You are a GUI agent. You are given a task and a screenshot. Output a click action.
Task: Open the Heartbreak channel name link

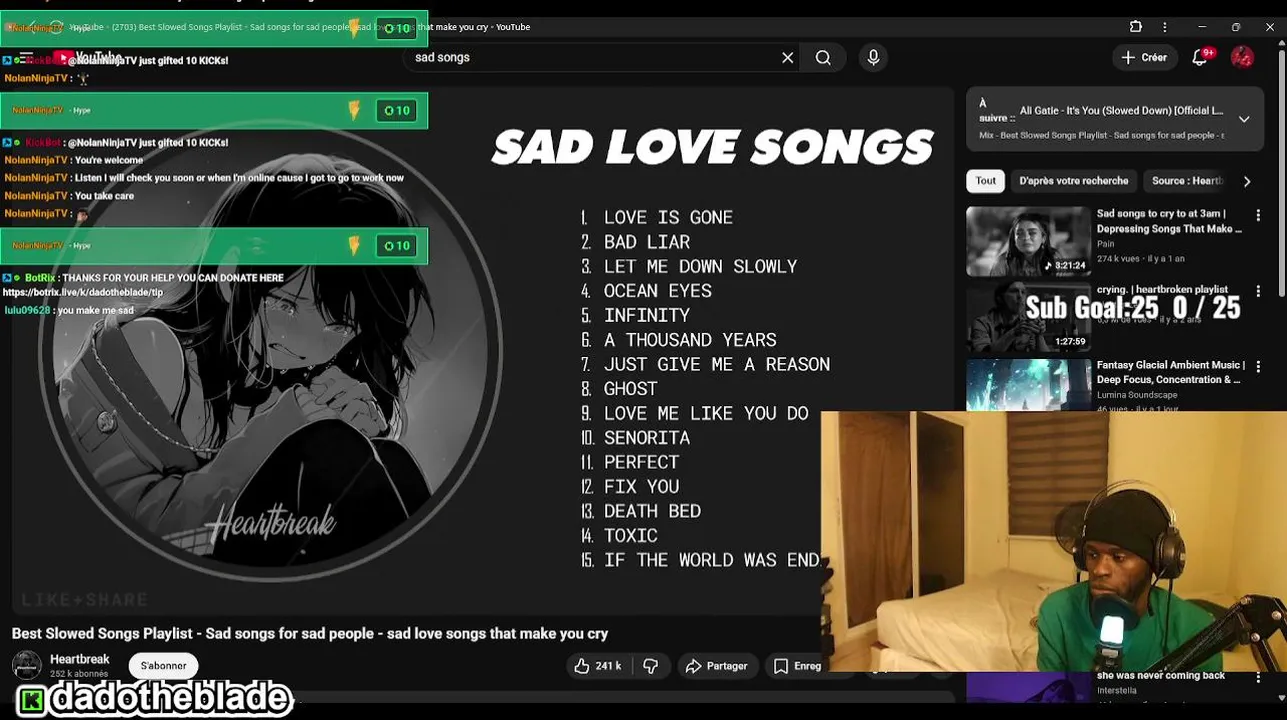80,659
